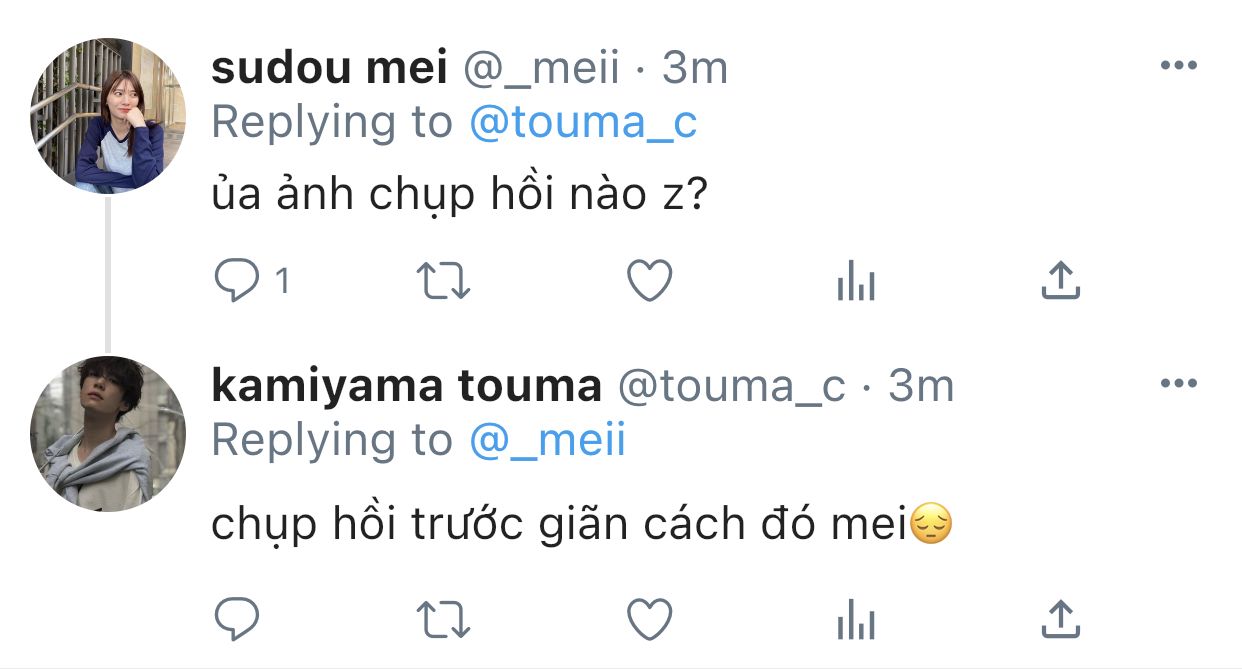Share kamiyama touma's tweet
Viewport: 1242px width, 669px height.
coord(1061,620)
